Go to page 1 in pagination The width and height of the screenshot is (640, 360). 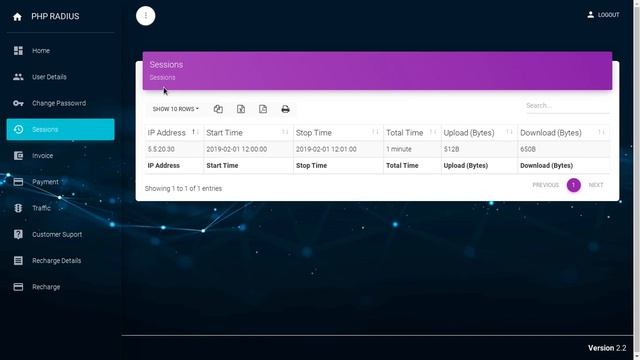[x=573, y=185]
